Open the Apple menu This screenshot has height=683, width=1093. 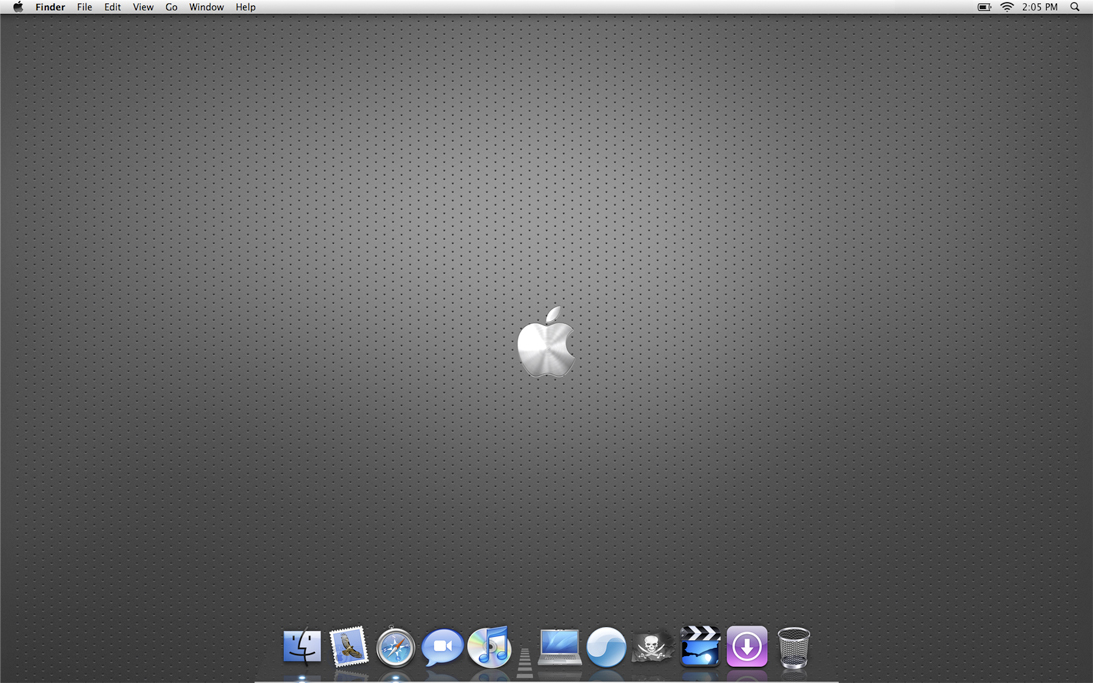[18, 7]
